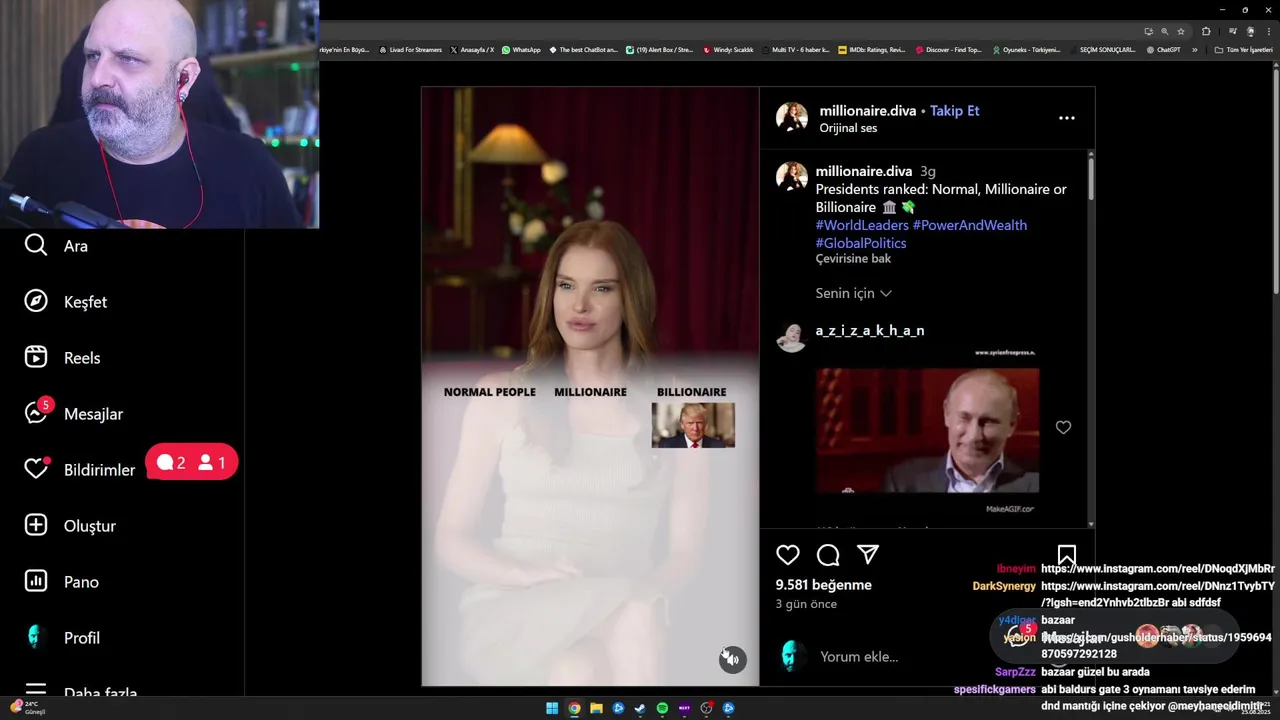Open Anasayfa / X bookmark
This screenshot has height=720, width=1280.
[x=472, y=50]
